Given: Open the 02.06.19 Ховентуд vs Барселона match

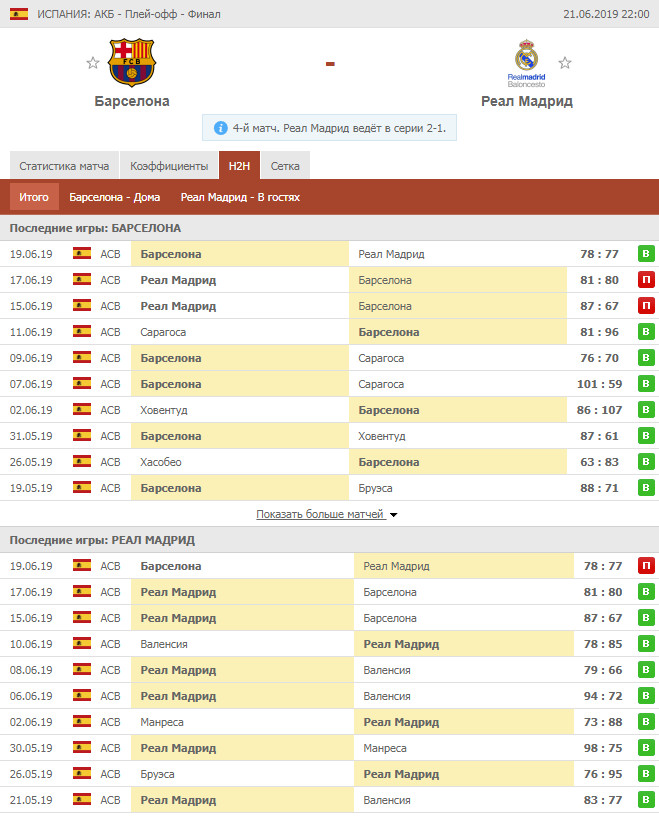Looking at the screenshot, I should 329,410.
